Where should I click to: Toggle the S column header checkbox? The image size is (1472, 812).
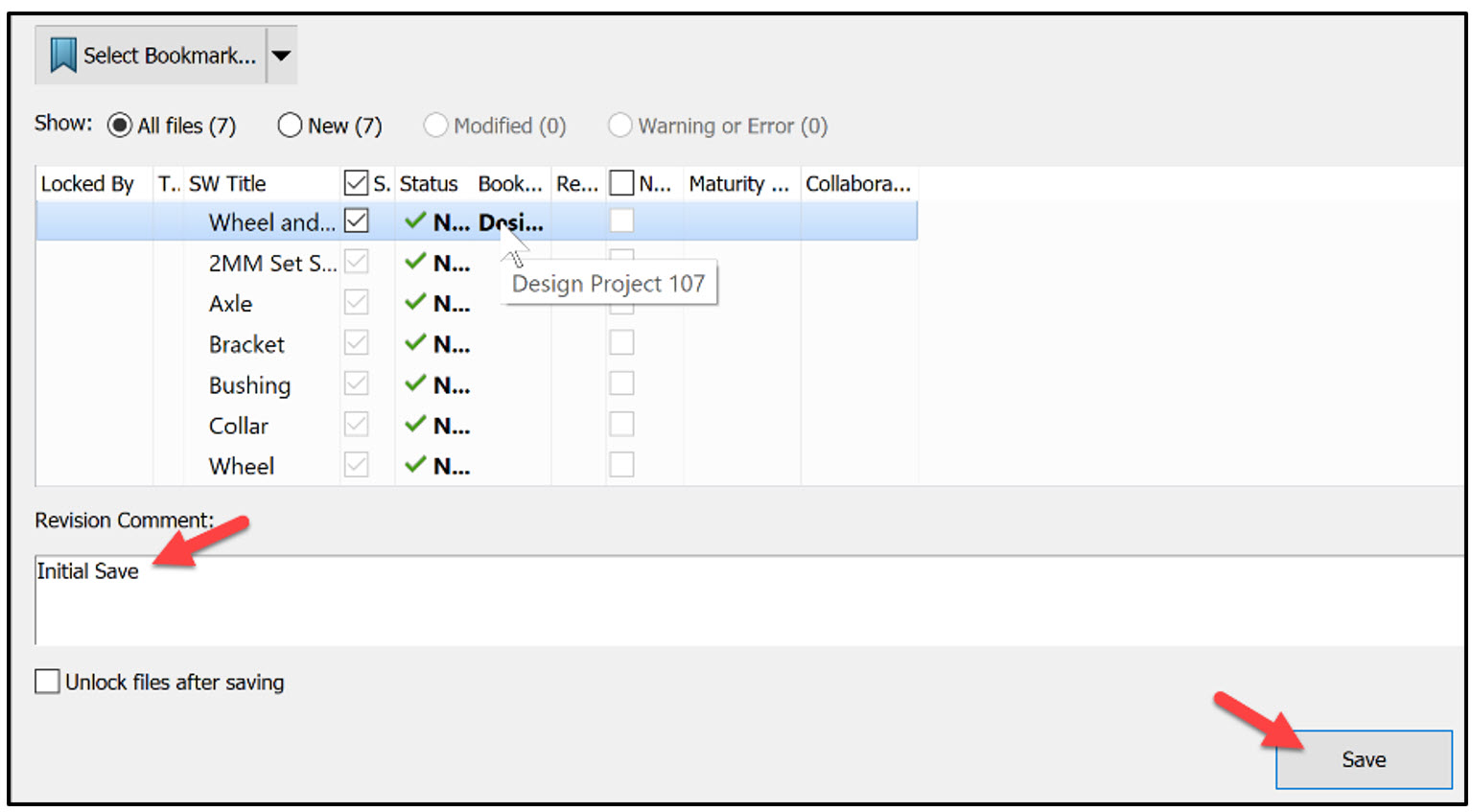(356, 181)
